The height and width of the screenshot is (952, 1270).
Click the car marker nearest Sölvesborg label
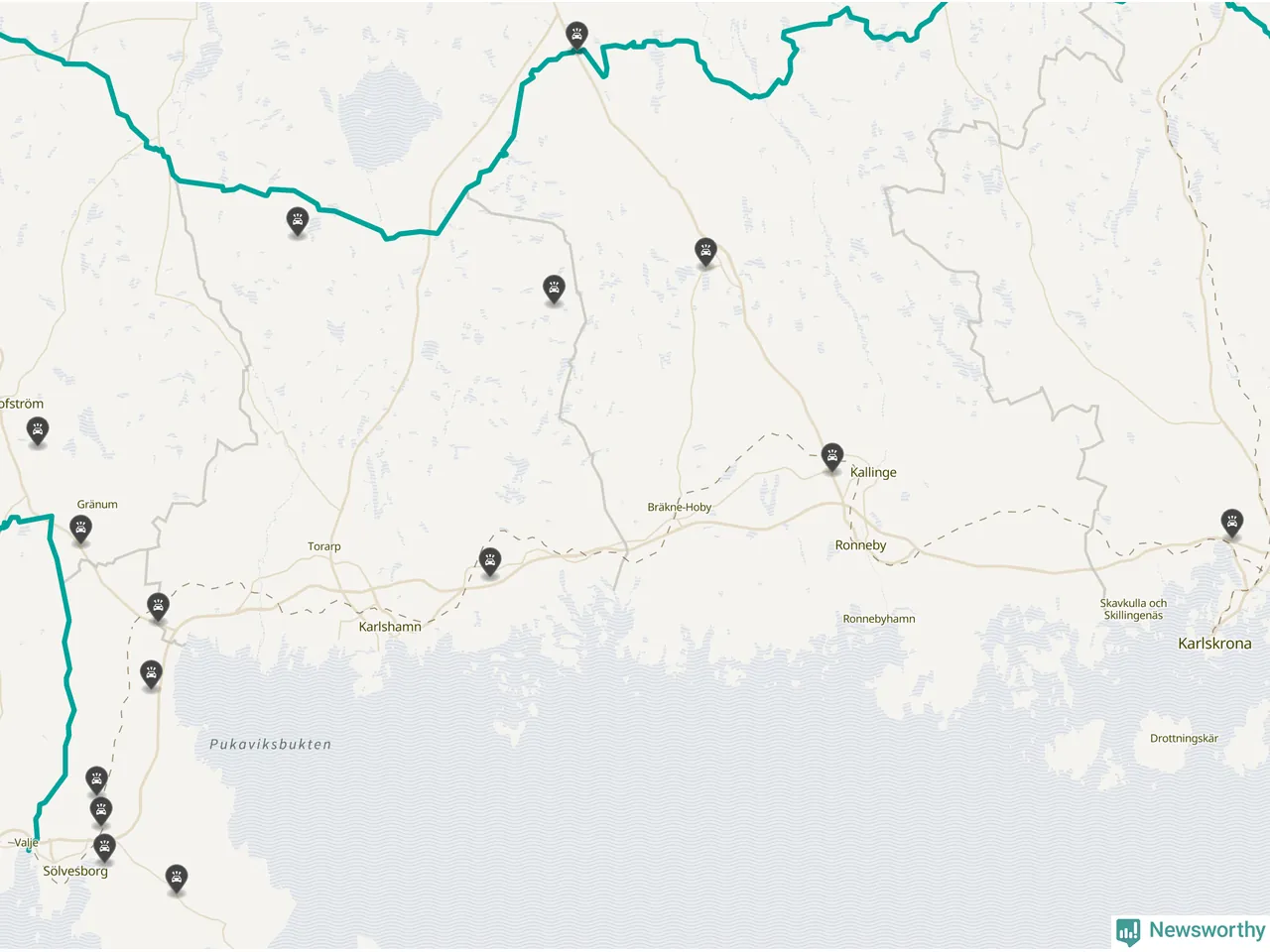[104, 848]
